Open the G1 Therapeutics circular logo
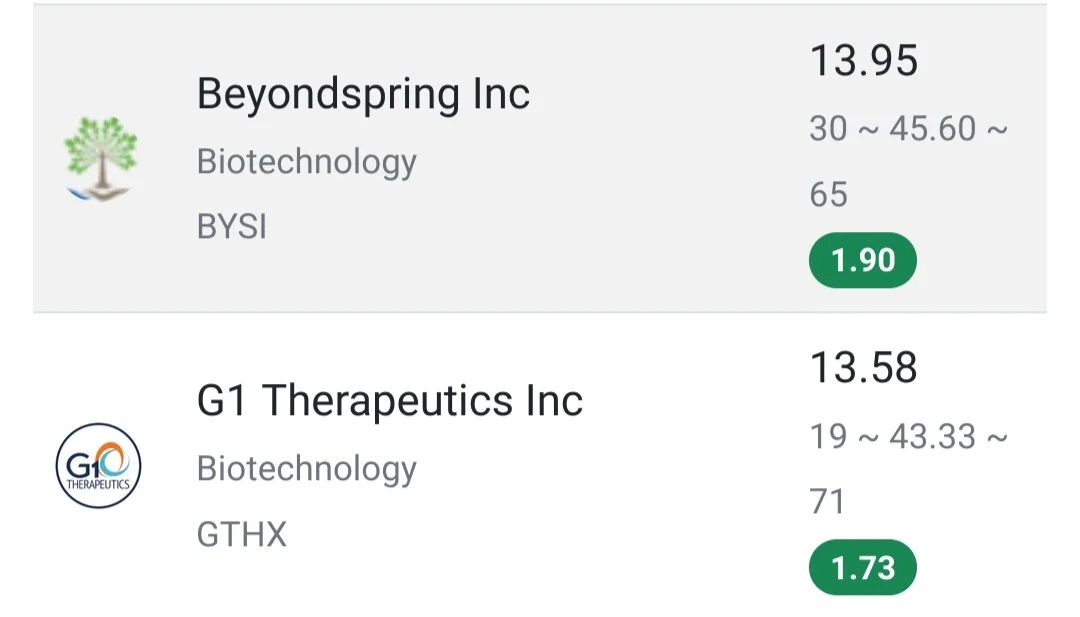Image resolution: width=1080 pixels, height=617 pixels. coord(98,466)
